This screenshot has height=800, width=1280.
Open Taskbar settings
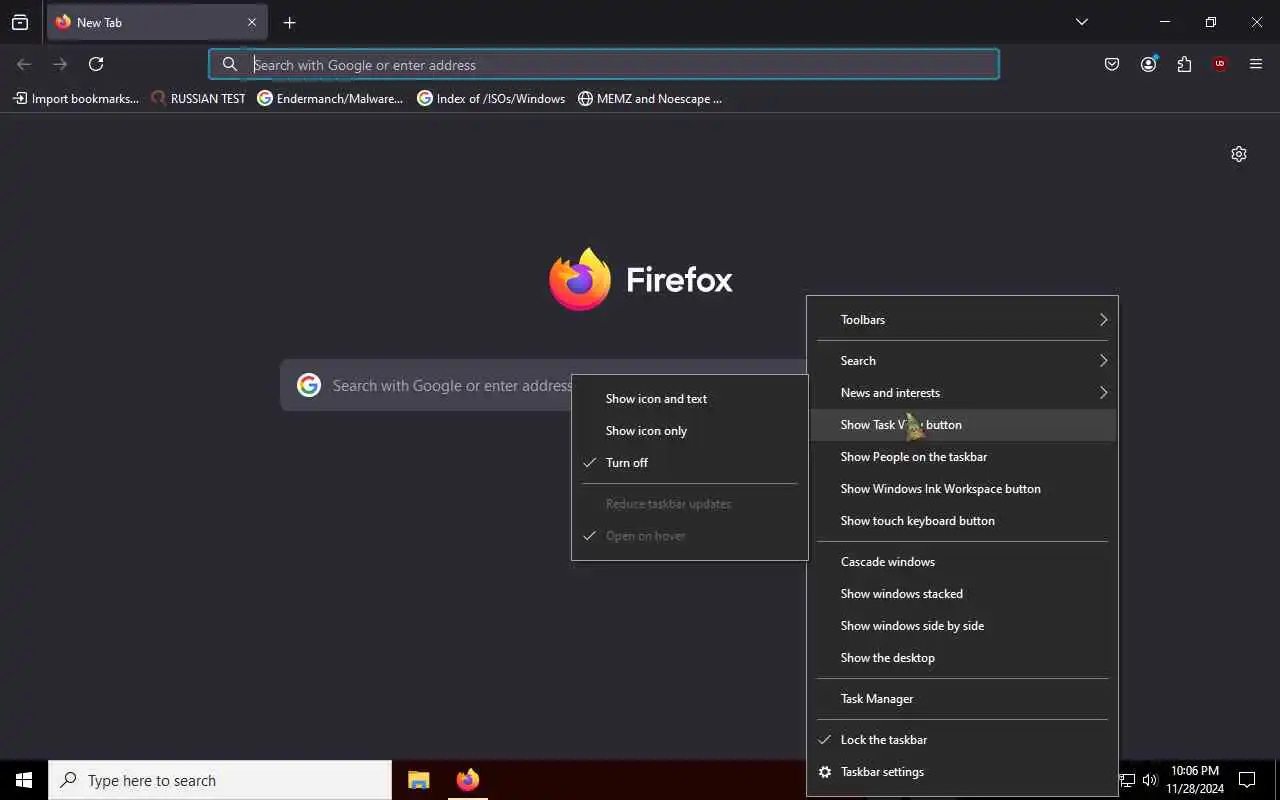coord(963,772)
